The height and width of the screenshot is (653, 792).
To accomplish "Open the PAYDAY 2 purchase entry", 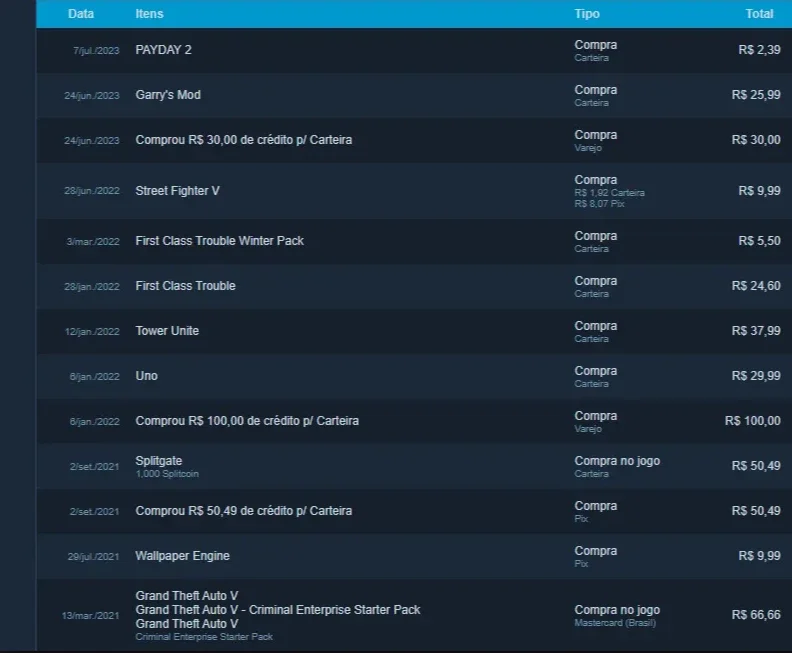I will pos(414,50).
